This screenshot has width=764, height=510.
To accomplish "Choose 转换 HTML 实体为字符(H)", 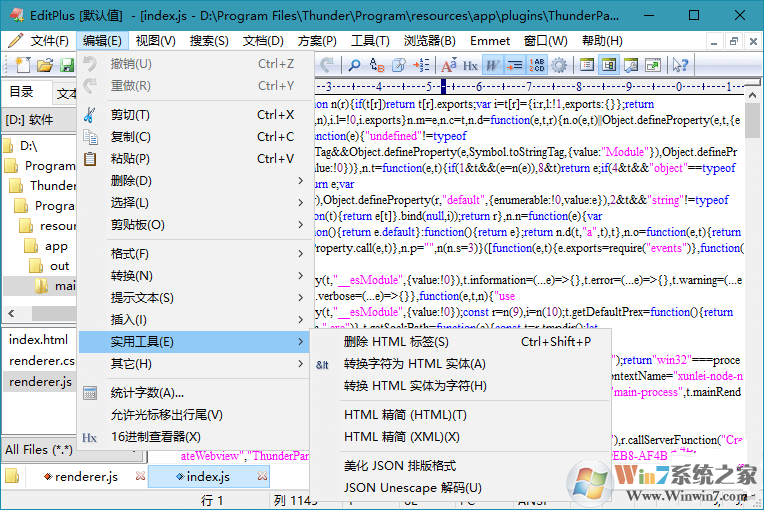I will 460,386.
